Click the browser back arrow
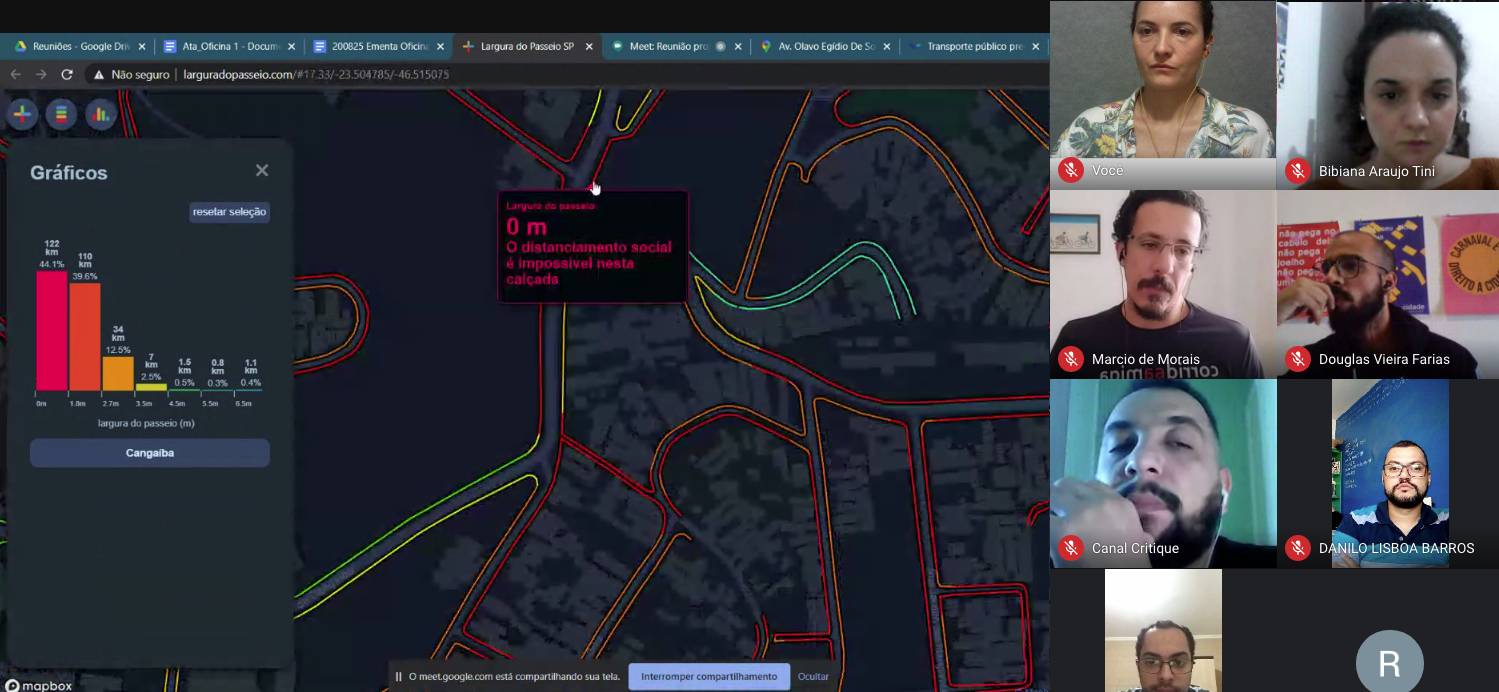1499x692 pixels. pyautogui.click(x=15, y=74)
